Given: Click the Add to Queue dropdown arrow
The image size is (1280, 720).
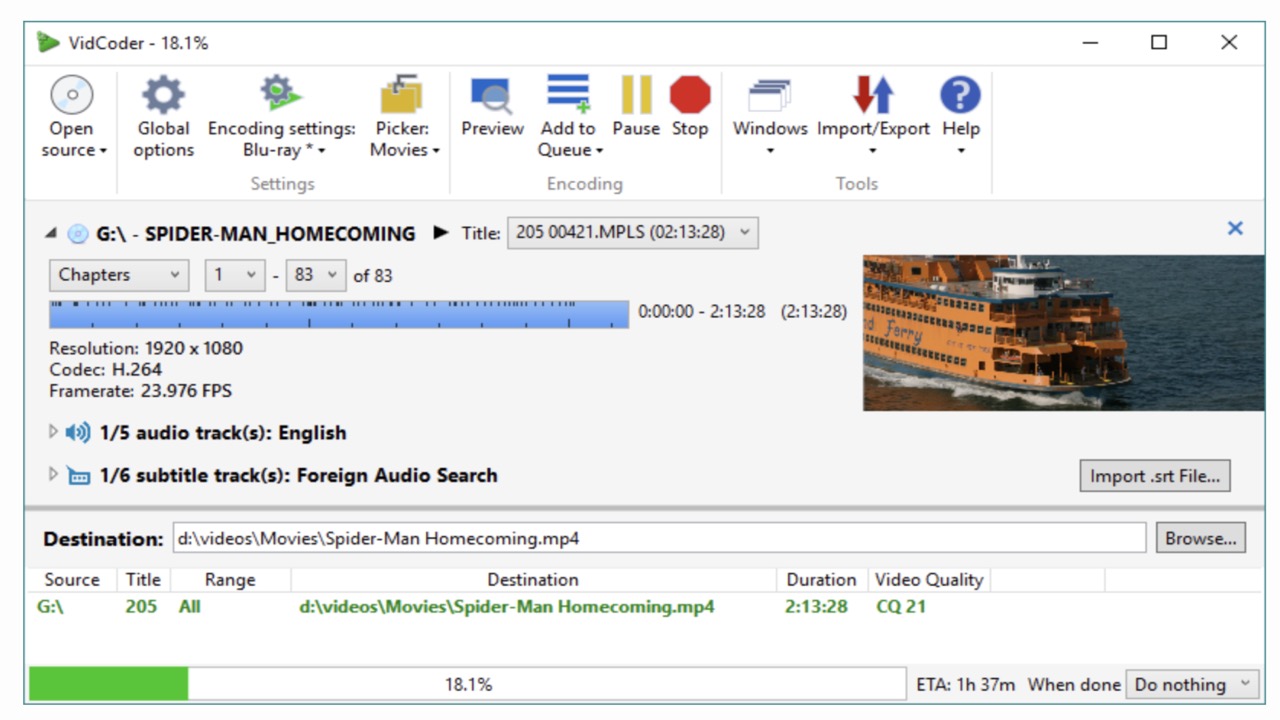Looking at the screenshot, I should coord(599,151).
